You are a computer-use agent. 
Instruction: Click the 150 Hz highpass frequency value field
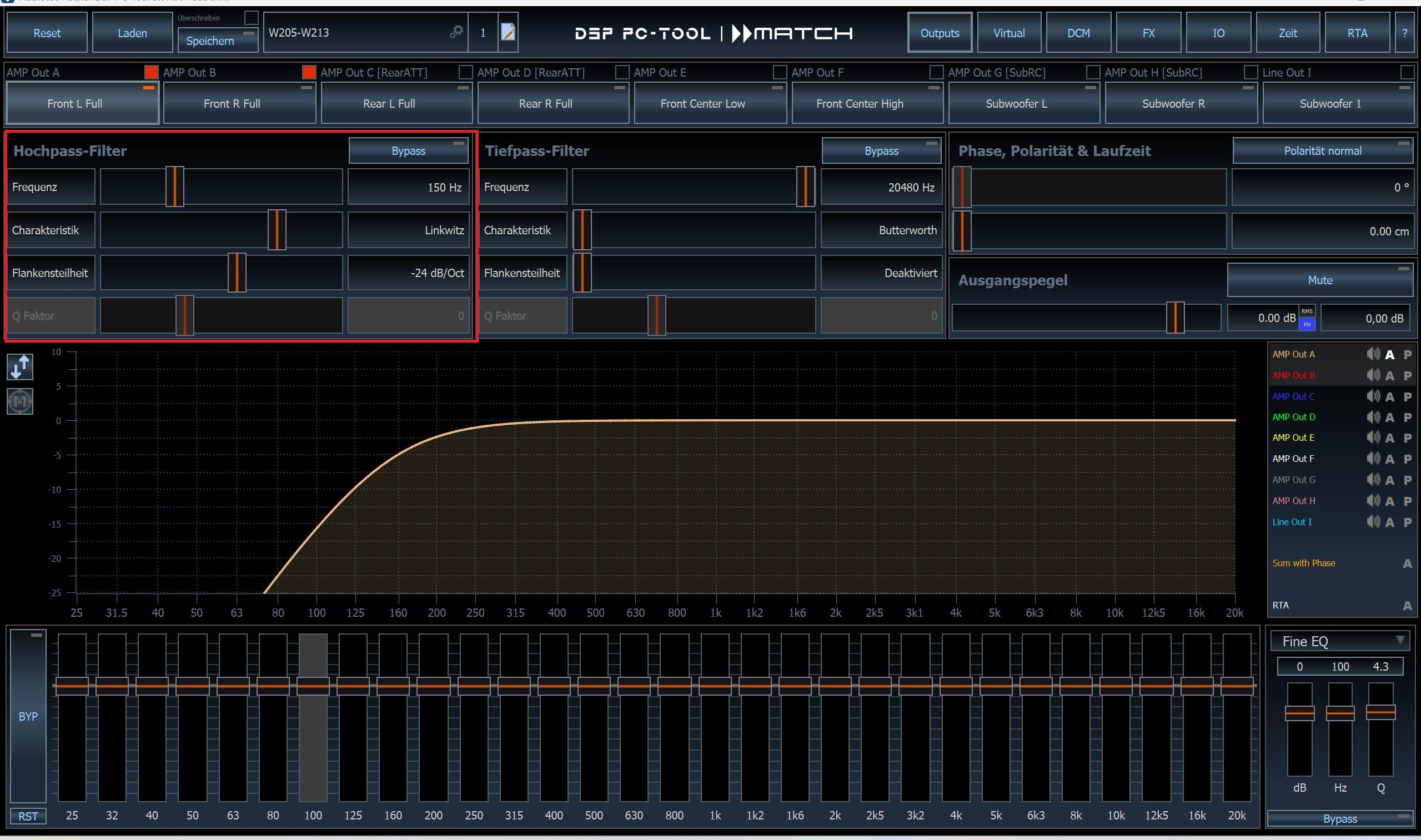(x=408, y=187)
